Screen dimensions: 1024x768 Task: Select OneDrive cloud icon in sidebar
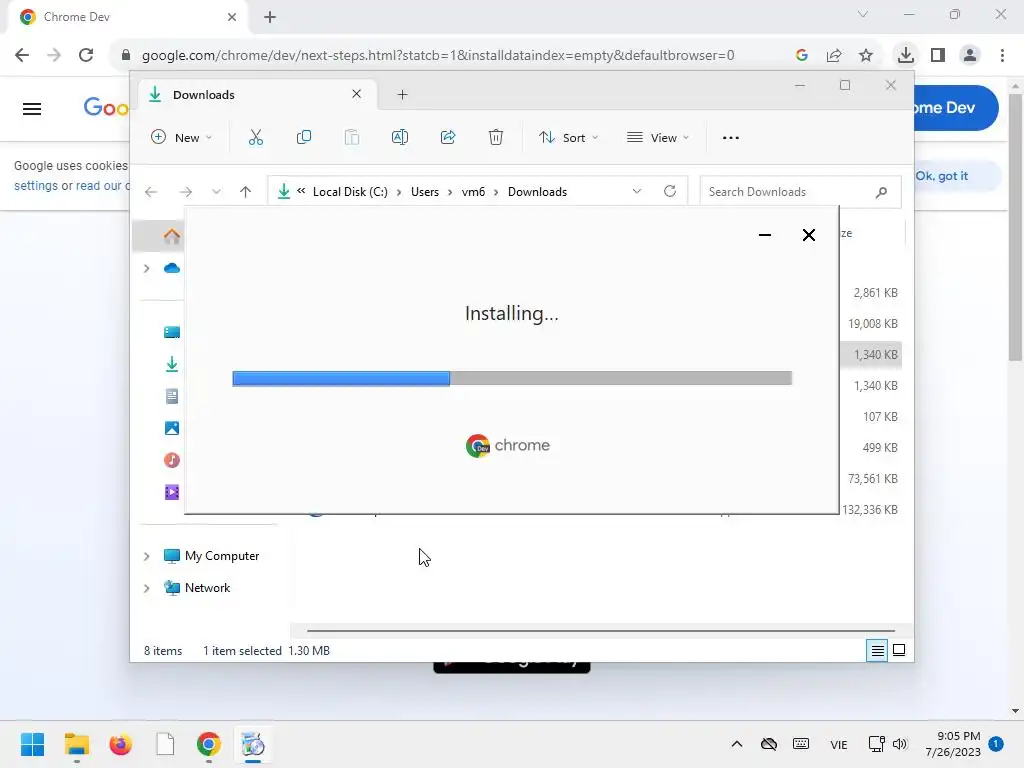click(172, 268)
